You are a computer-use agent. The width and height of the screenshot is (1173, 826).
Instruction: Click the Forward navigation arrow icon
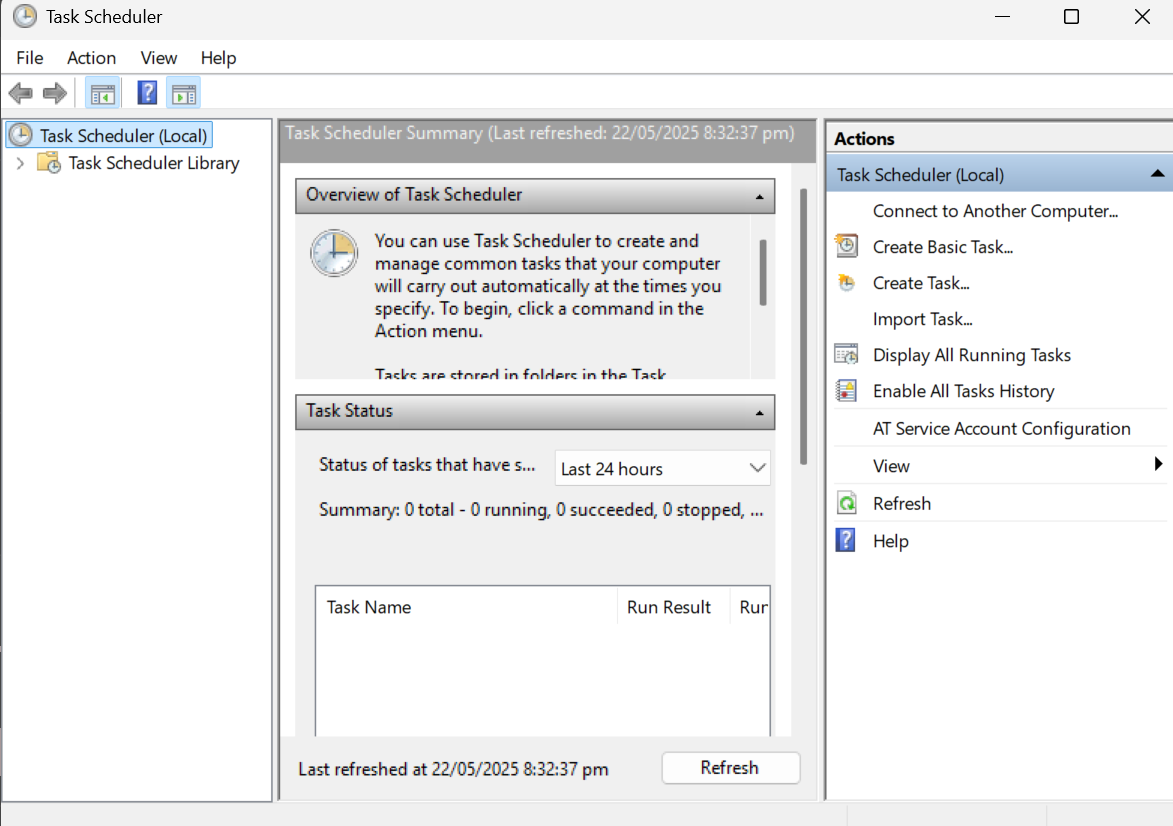point(55,92)
